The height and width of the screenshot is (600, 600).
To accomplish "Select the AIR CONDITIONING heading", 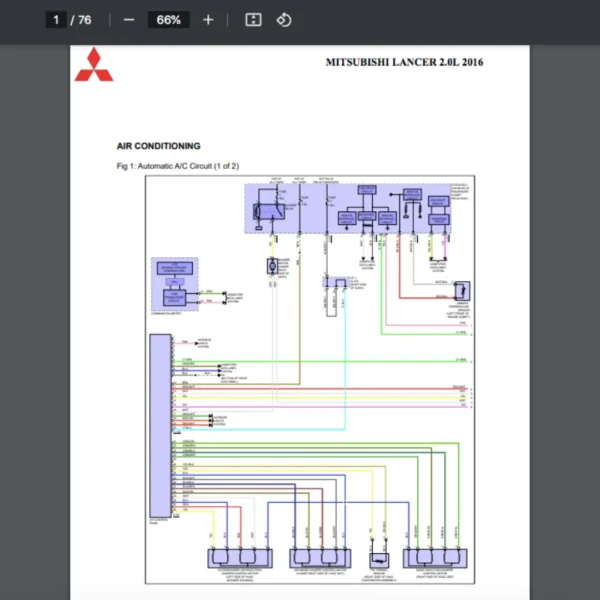I will click(x=158, y=146).
